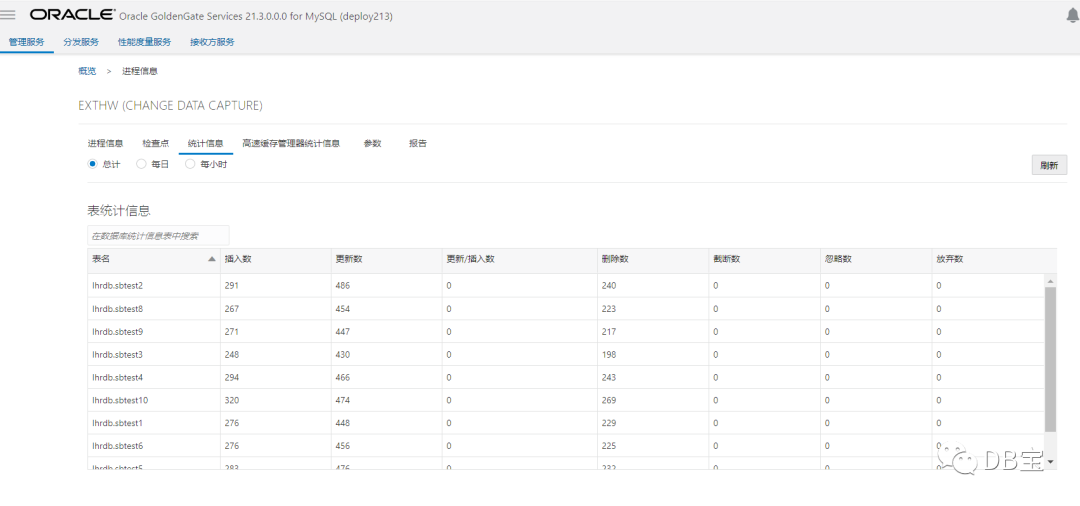This screenshot has width=1080, height=506.
Task: Open the 参数 sub-tab
Action: tap(373, 143)
